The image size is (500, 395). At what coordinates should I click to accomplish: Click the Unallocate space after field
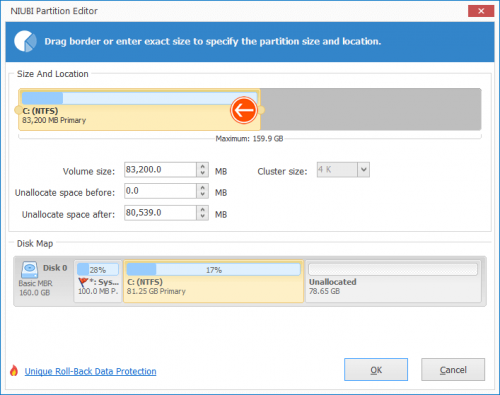pos(161,213)
